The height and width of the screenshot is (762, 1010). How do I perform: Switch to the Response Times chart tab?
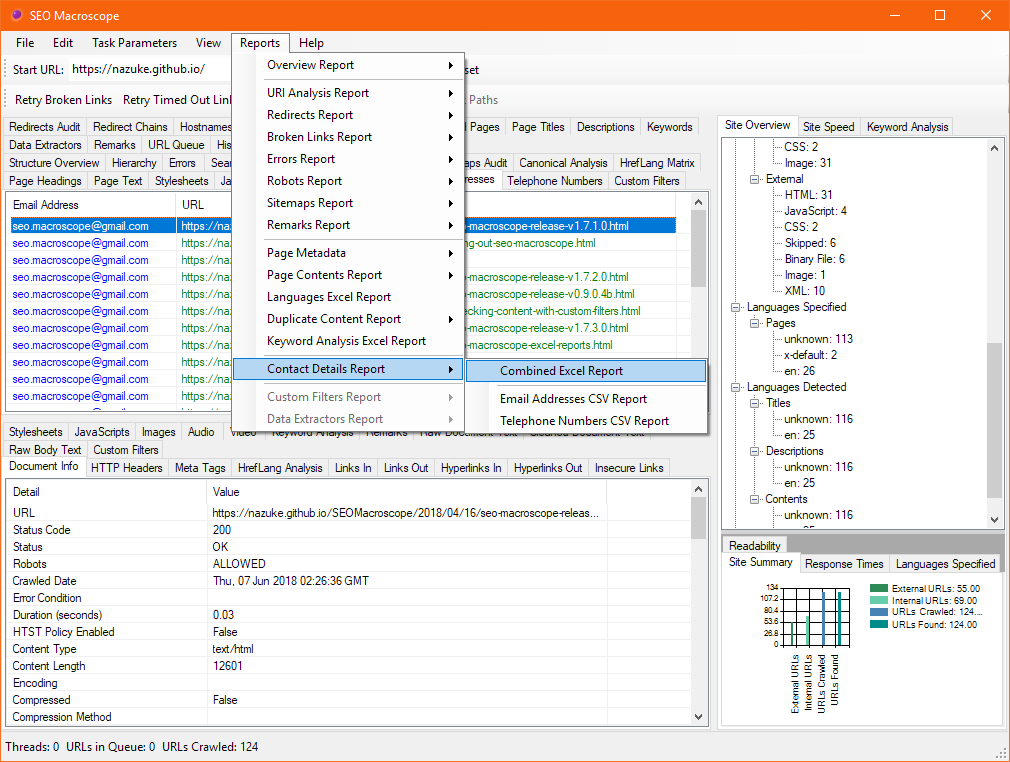tap(844, 564)
